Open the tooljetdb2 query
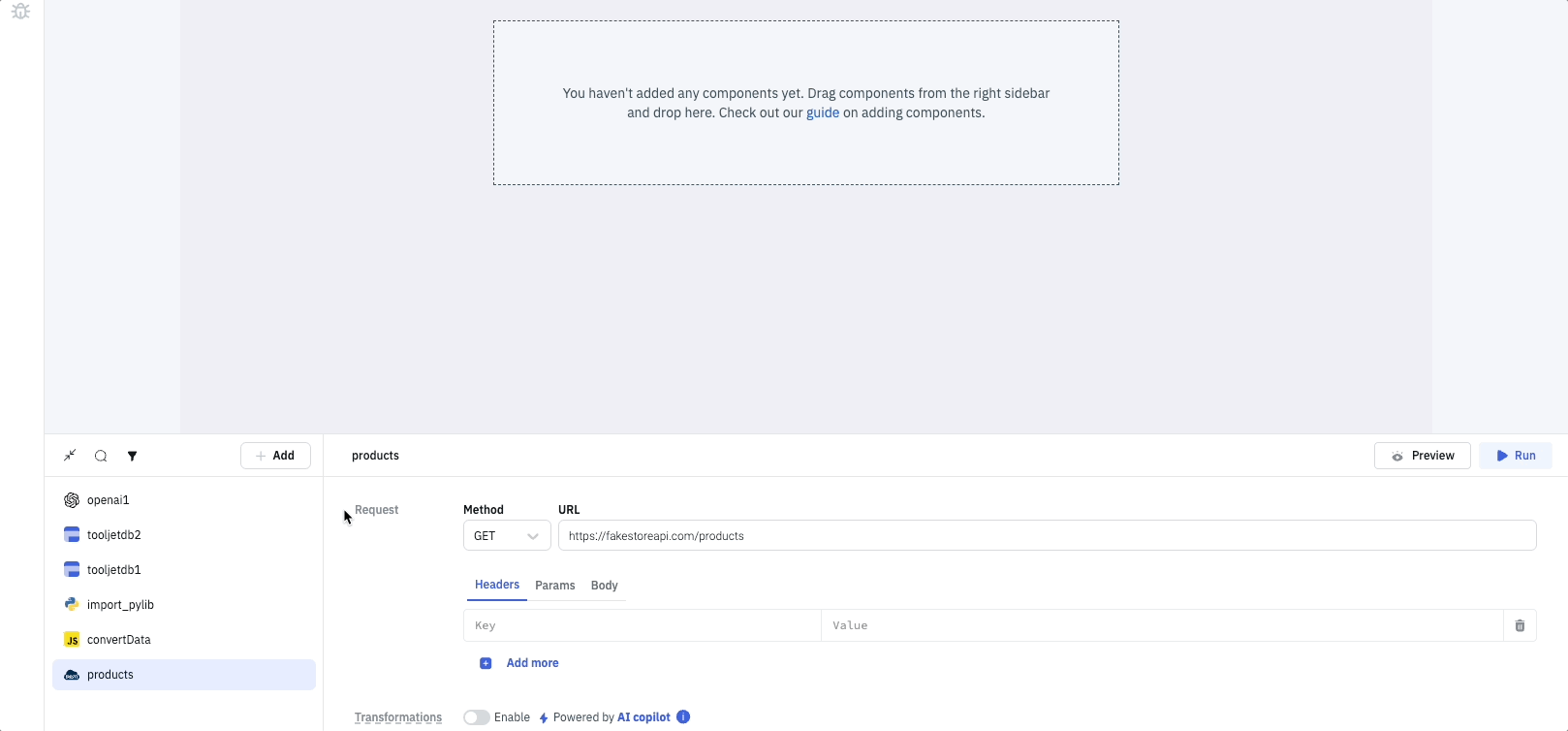Screen dimensions: 1568x731 coord(113,535)
